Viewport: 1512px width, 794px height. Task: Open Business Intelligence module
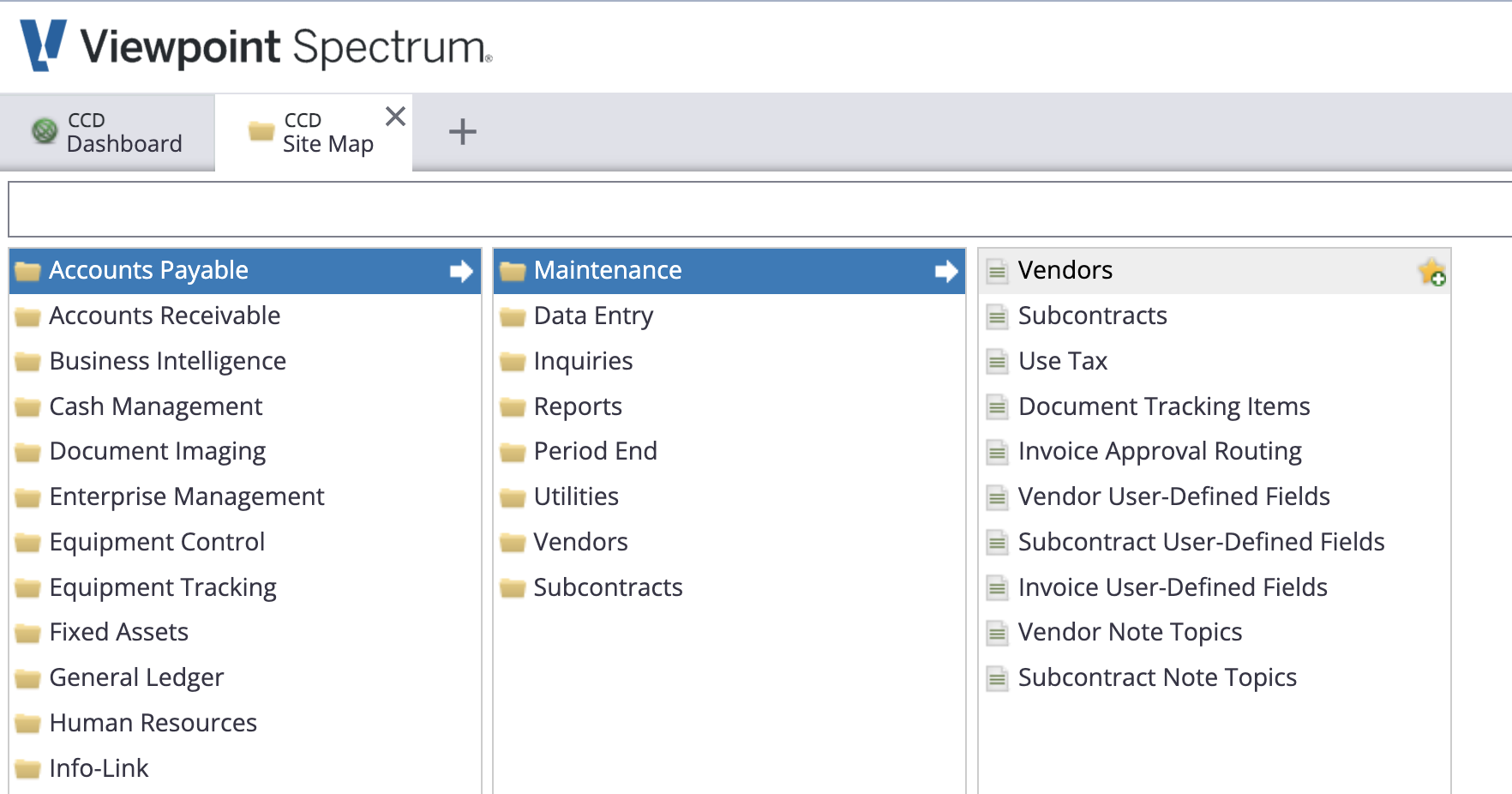click(x=245, y=361)
